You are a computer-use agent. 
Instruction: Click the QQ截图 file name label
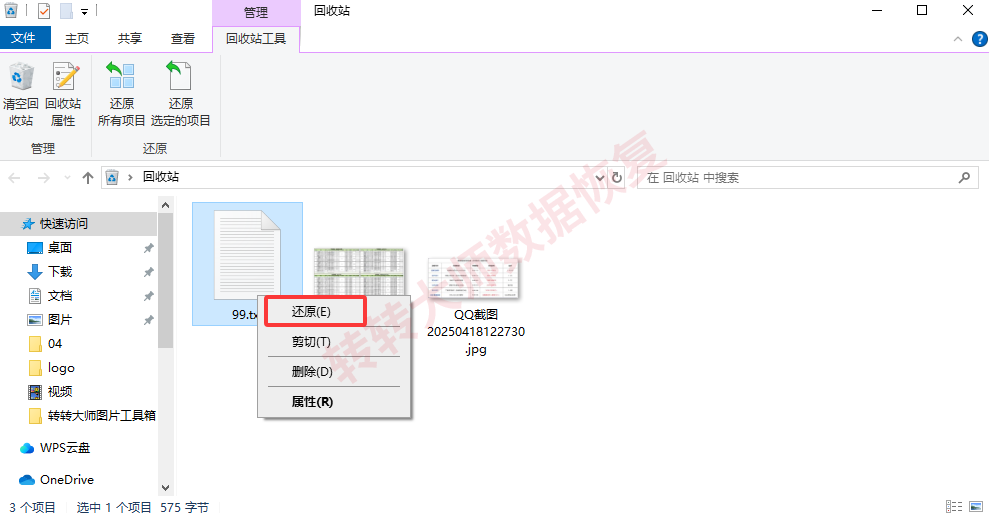476,332
